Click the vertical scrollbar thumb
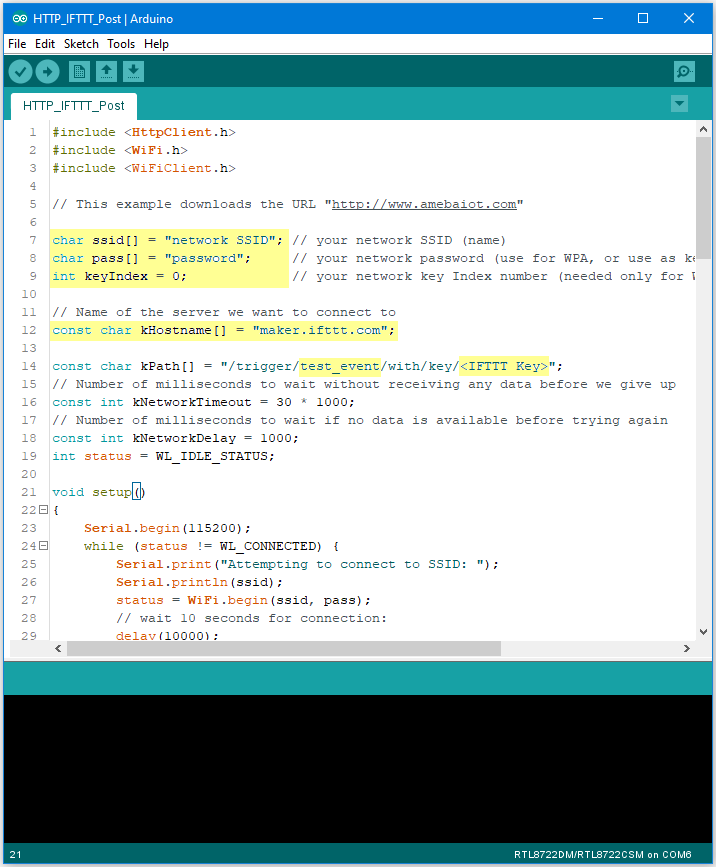Image resolution: width=716 pixels, height=867 pixels. point(703,197)
